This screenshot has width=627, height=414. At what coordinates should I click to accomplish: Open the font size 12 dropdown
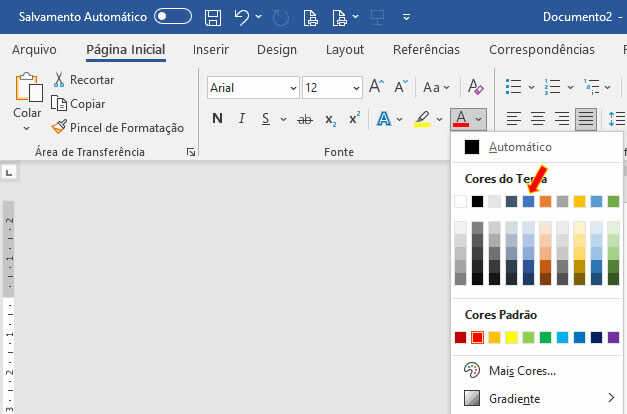coord(356,88)
